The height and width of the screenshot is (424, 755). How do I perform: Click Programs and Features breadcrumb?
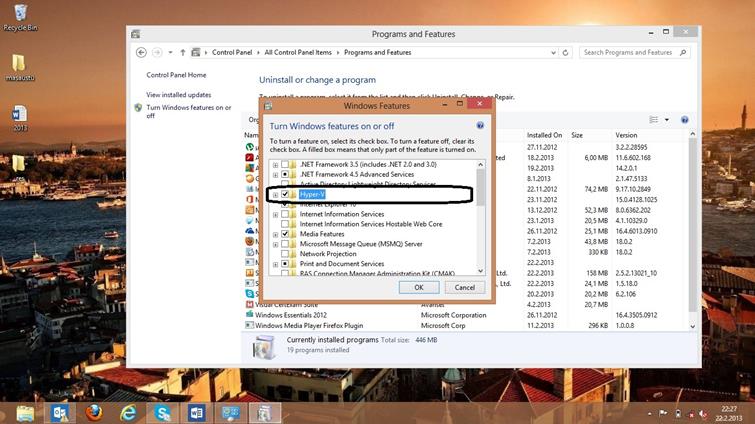[378, 52]
